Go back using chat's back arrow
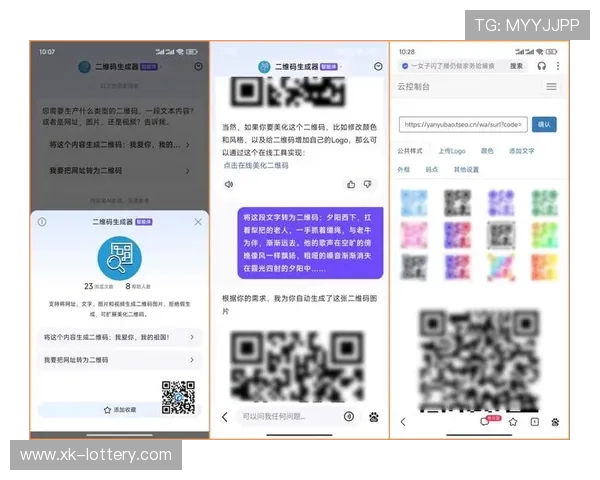This screenshot has height=480, width=600. 225,417
